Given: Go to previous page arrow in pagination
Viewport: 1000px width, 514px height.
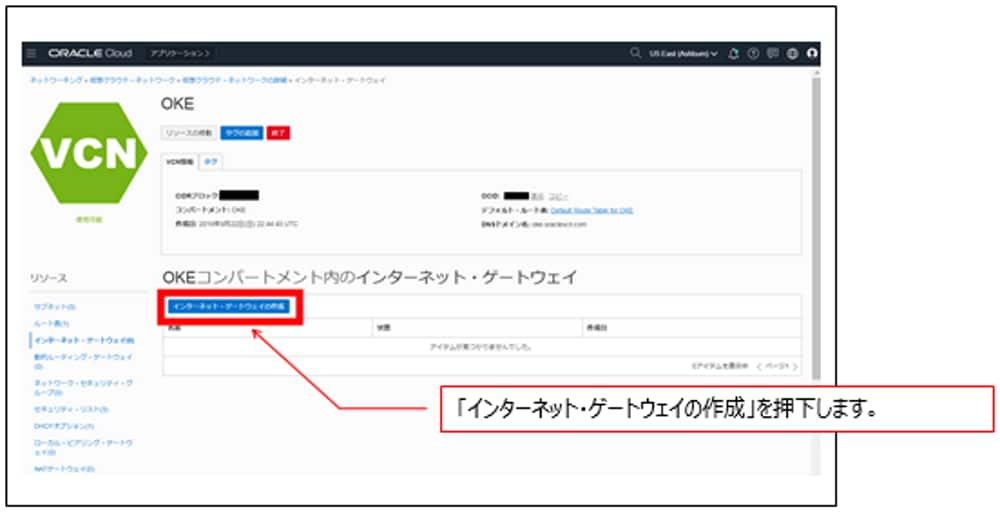Looking at the screenshot, I should point(760,367).
